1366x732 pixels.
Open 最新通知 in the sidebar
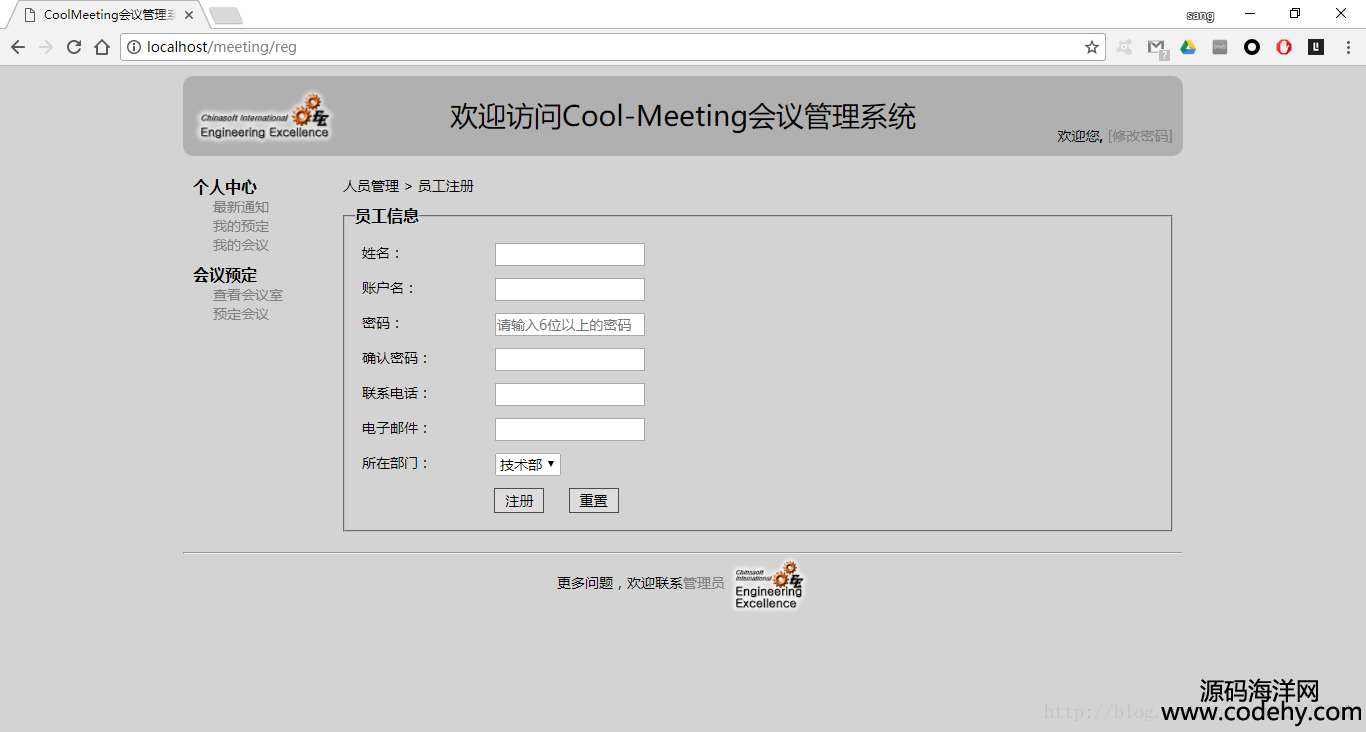[240, 207]
